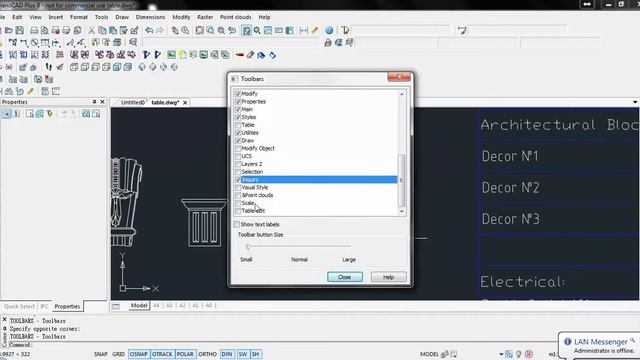Select the Selection toolbar list entry
The image size is (640, 360).
pos(252,172)
